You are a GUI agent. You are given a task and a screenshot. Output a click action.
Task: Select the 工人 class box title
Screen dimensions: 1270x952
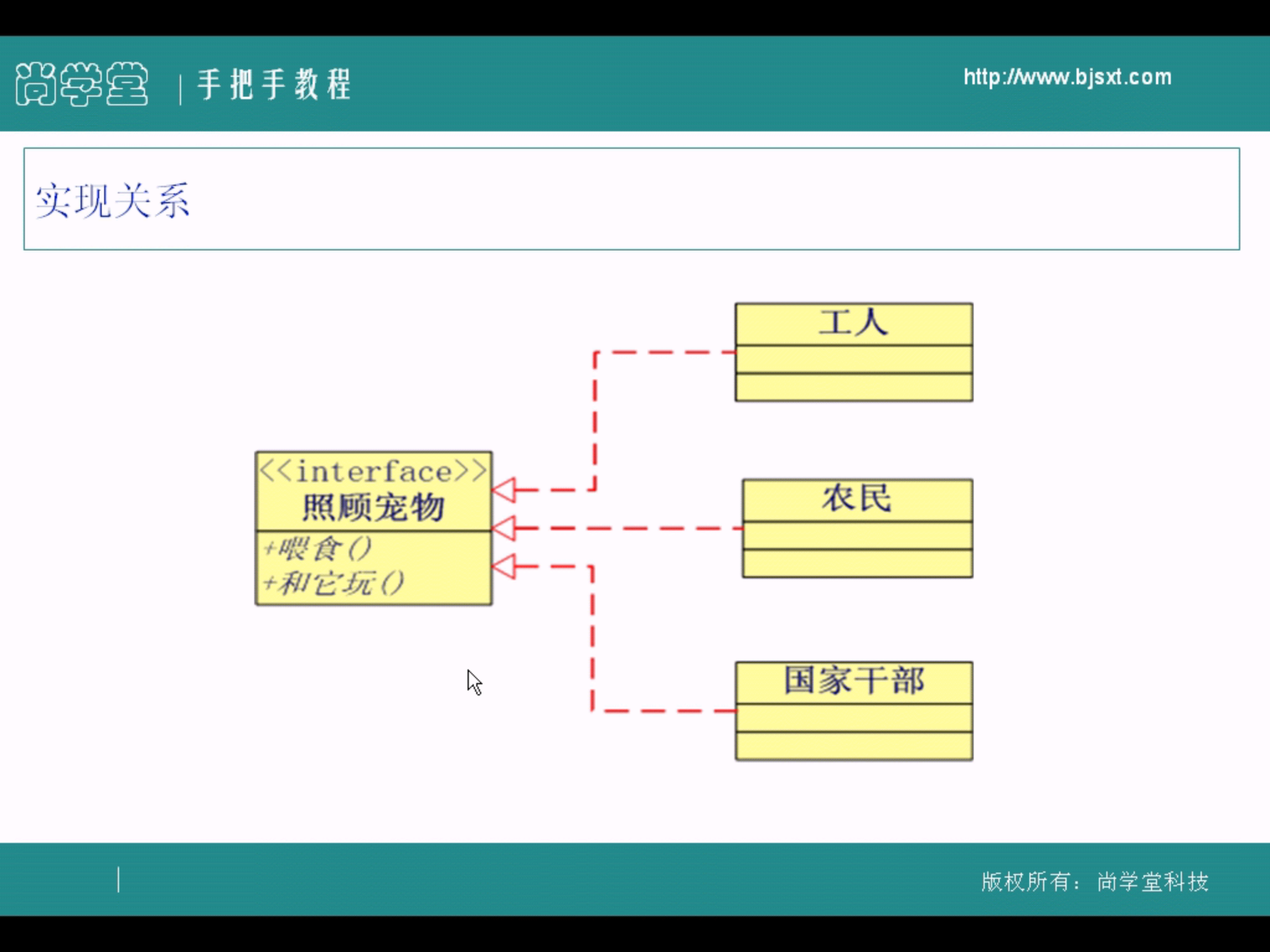point(853,323)
